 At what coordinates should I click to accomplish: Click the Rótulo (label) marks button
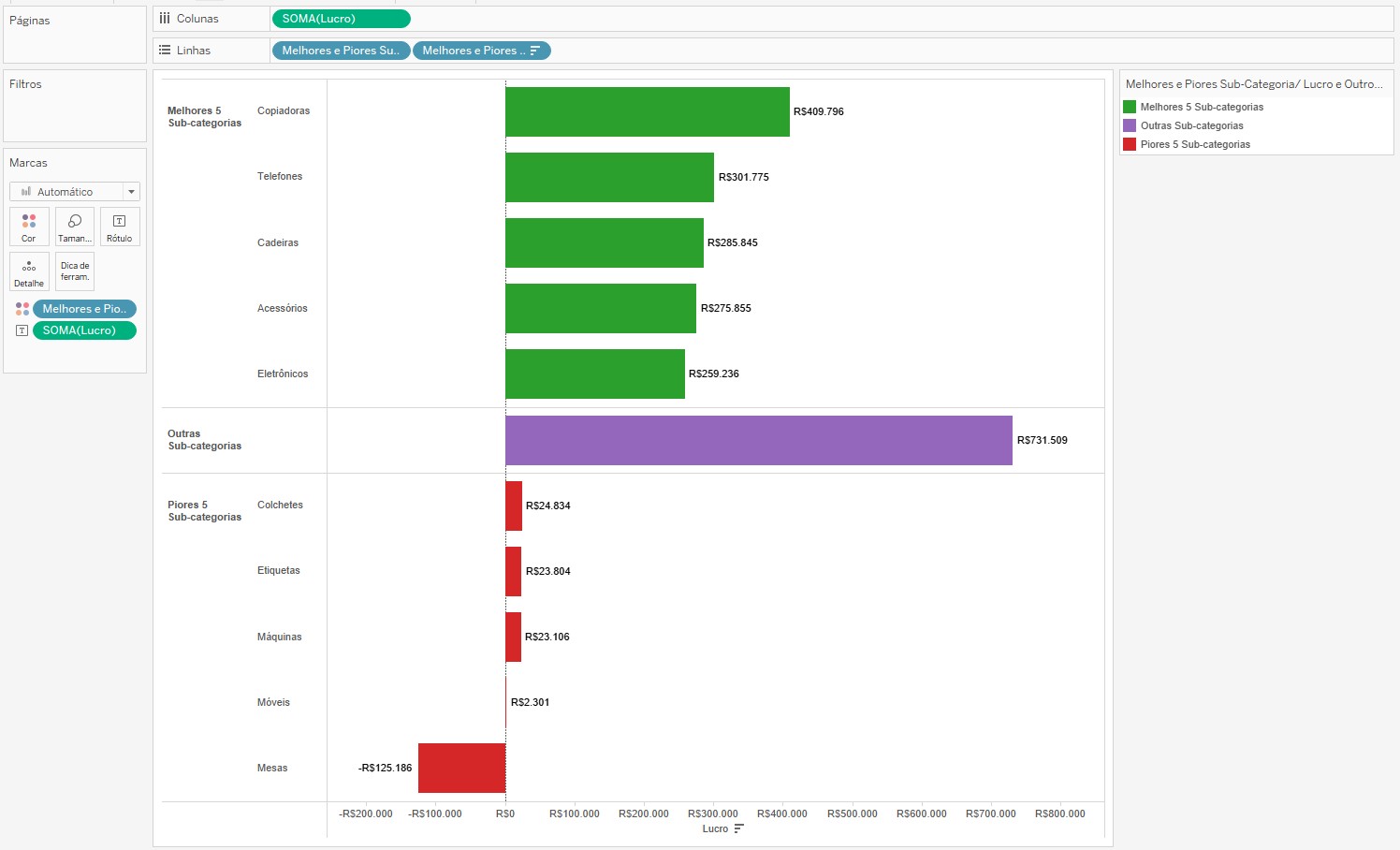120,227
